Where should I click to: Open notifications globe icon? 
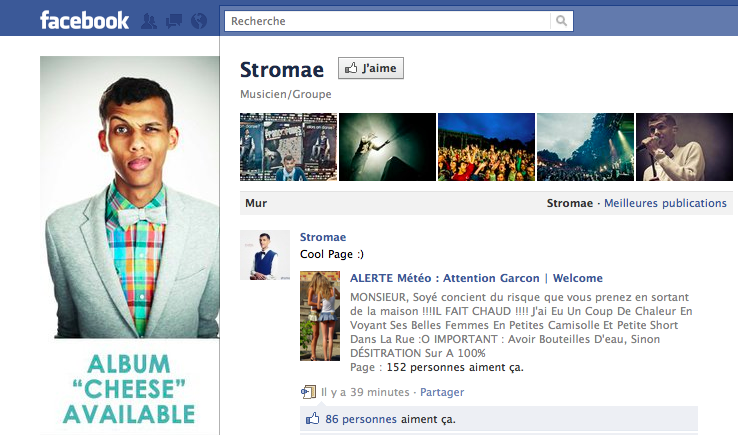(x=199, y=21)
